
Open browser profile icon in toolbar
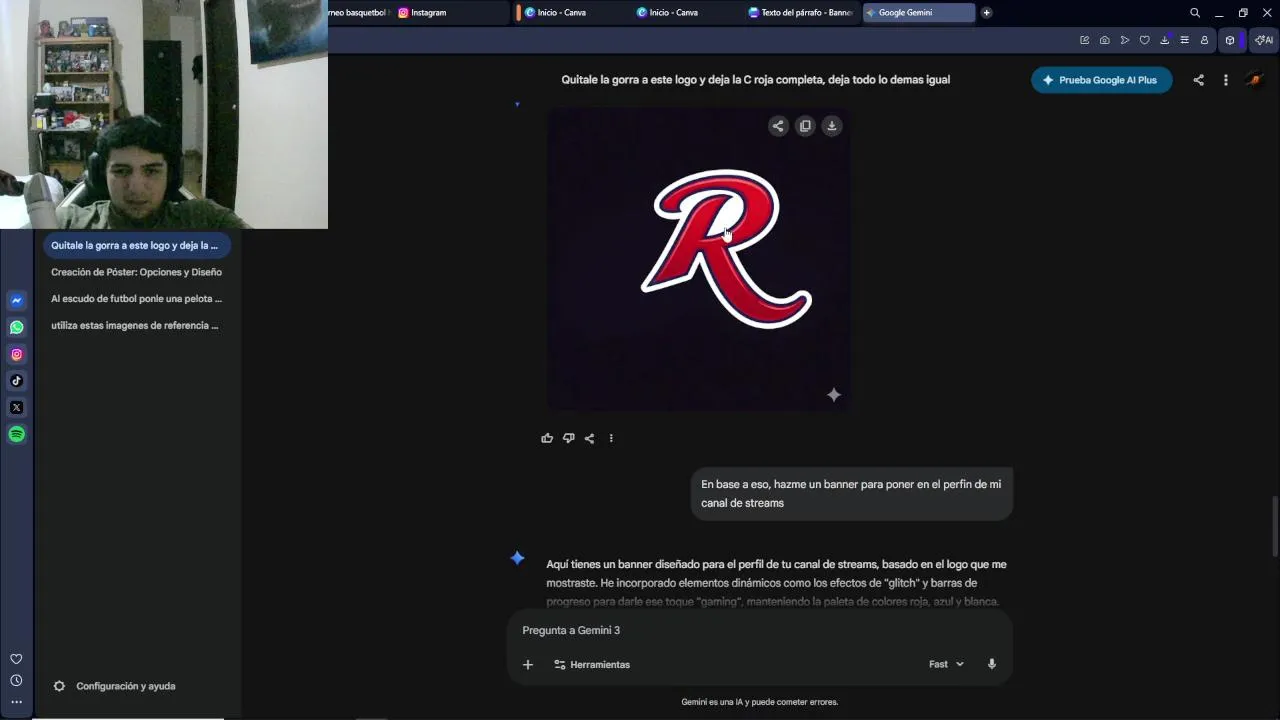(1204, 40)
